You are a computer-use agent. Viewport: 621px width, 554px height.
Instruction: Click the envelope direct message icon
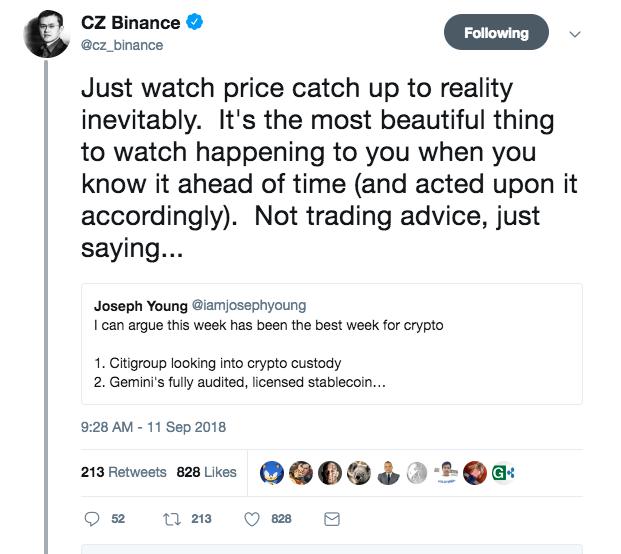(333, 519)
